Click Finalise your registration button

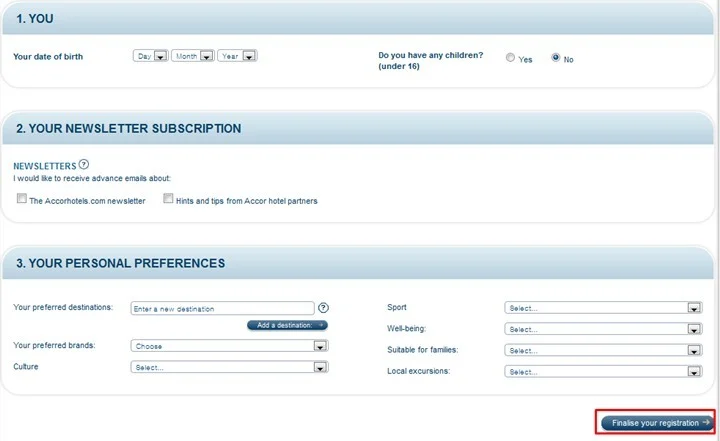tap(658, 423)
